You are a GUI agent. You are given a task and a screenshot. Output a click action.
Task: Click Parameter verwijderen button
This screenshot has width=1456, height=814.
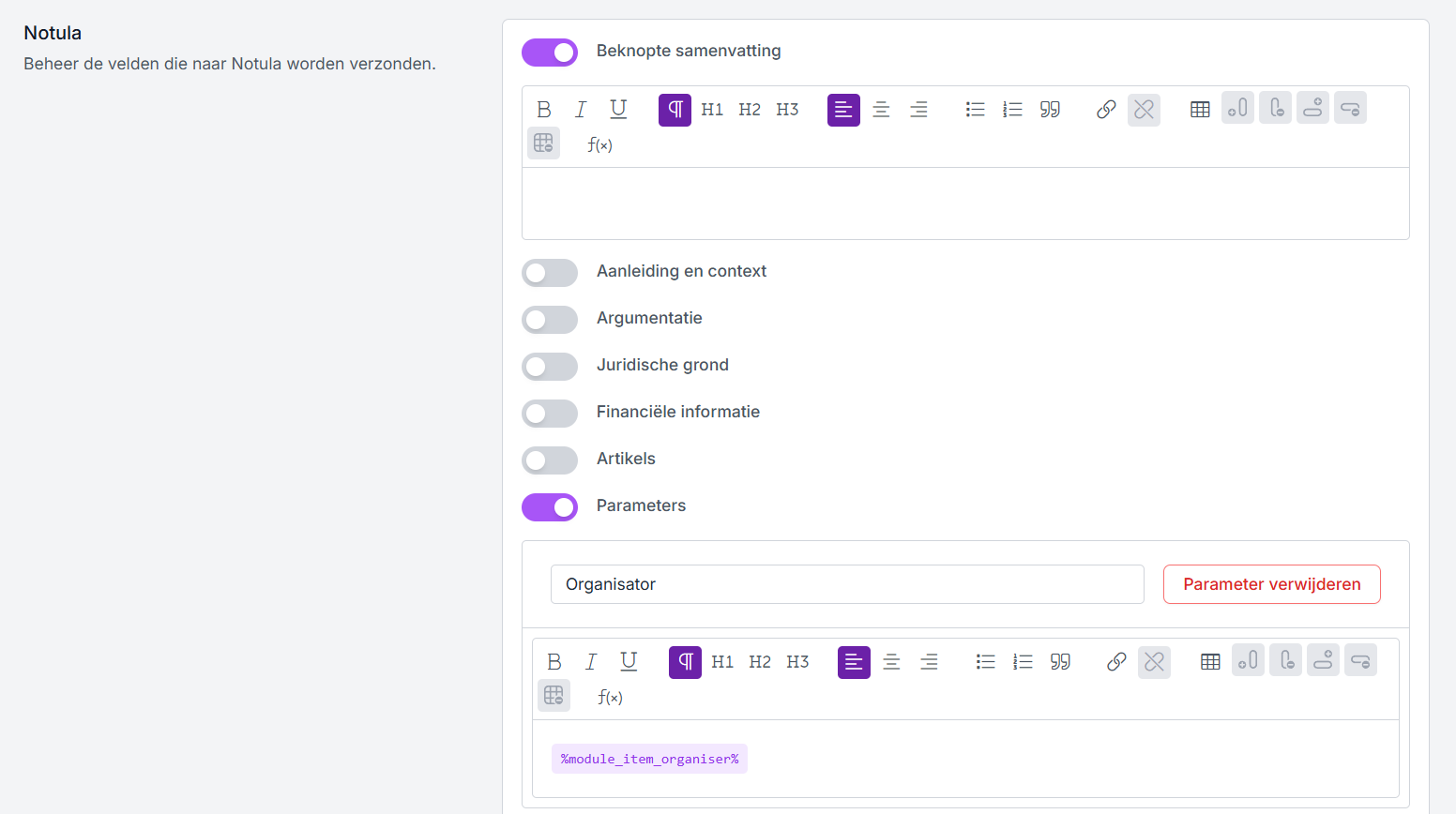click(x=1271, y=584)
